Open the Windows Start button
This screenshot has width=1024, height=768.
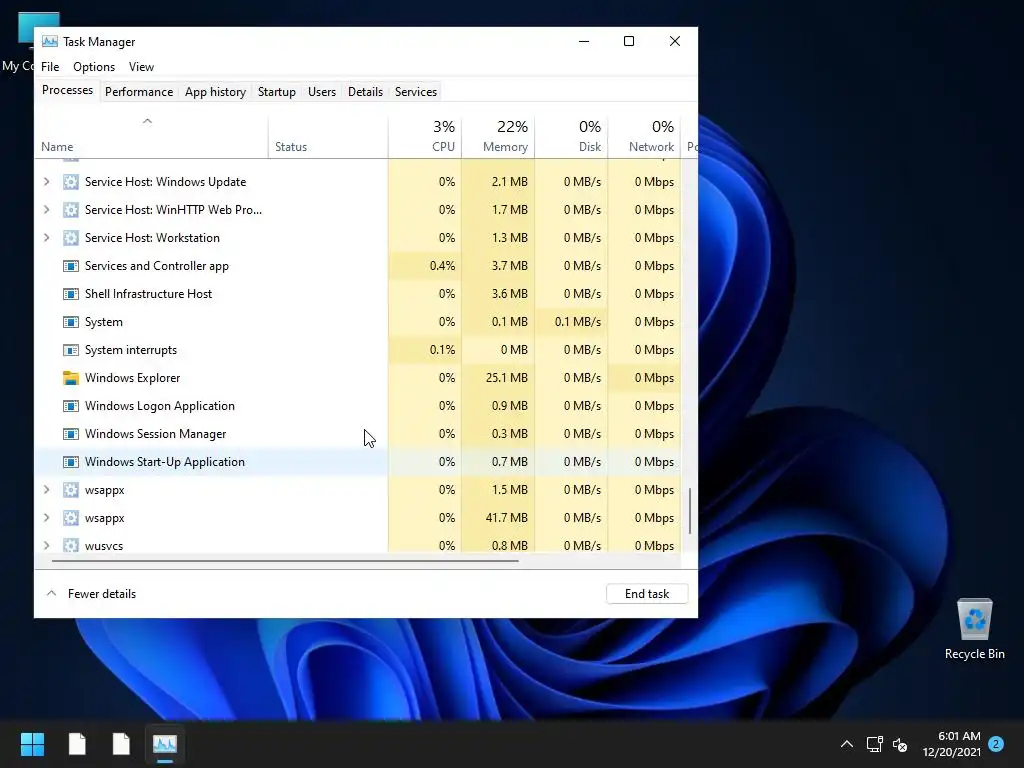32,744
